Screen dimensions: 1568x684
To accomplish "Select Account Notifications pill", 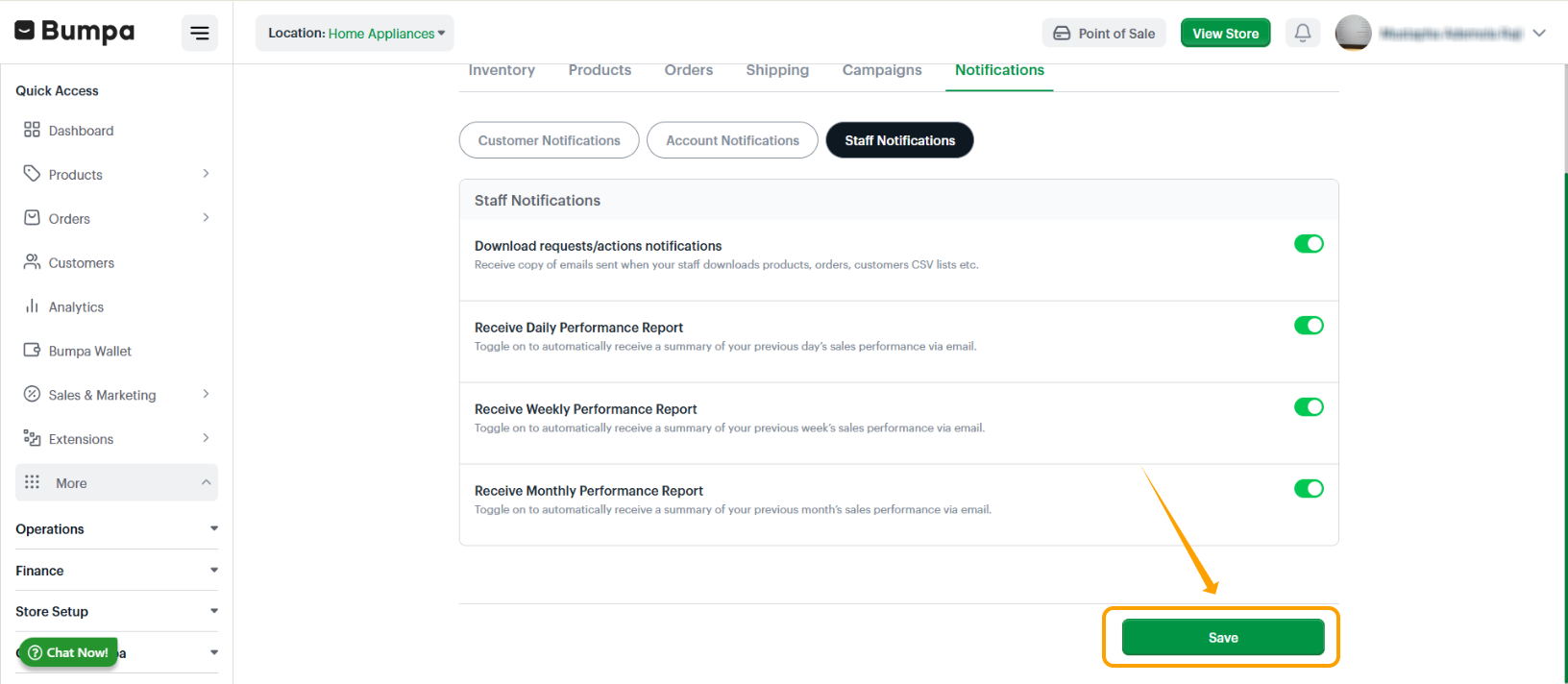I will pos(732,140).
